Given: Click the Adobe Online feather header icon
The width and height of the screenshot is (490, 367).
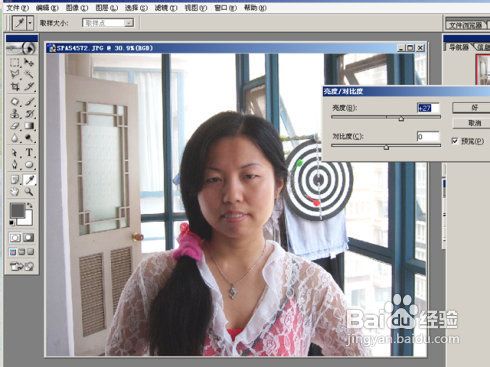Looking at the screenshot, I should pyautogui.click(x=22, y=49).
